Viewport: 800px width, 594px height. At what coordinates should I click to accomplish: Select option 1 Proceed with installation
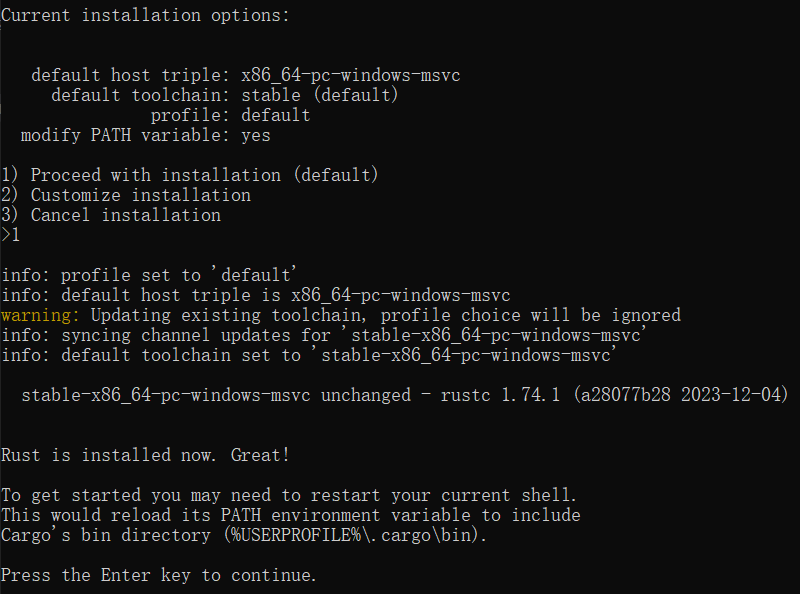(x=189, y=175)
